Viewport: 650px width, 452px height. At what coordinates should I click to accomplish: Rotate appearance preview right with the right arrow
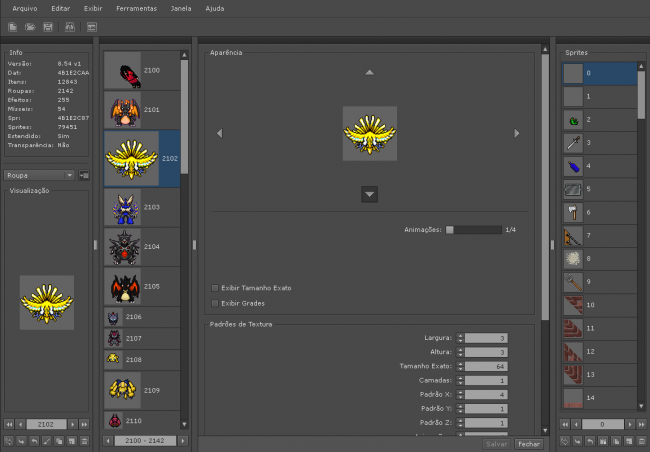517,133
